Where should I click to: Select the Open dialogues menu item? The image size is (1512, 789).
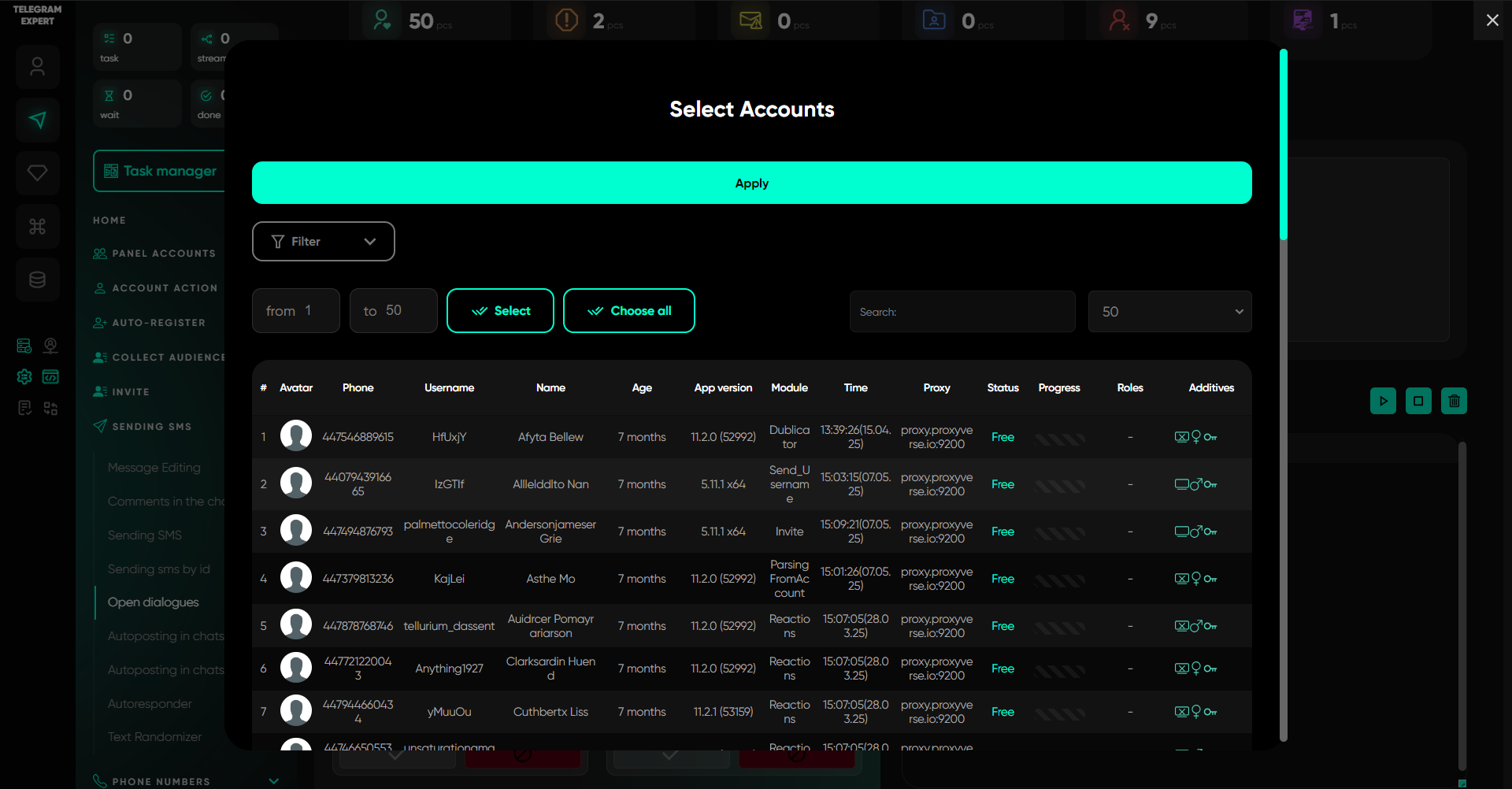pos(153,602)
